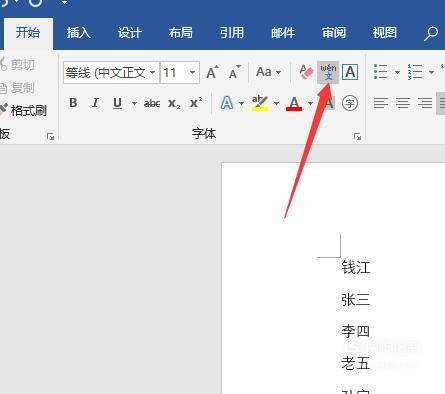The width and height of the screenshot is (445, 394).
Task: Align text right
Action: [x=425, y=103]
